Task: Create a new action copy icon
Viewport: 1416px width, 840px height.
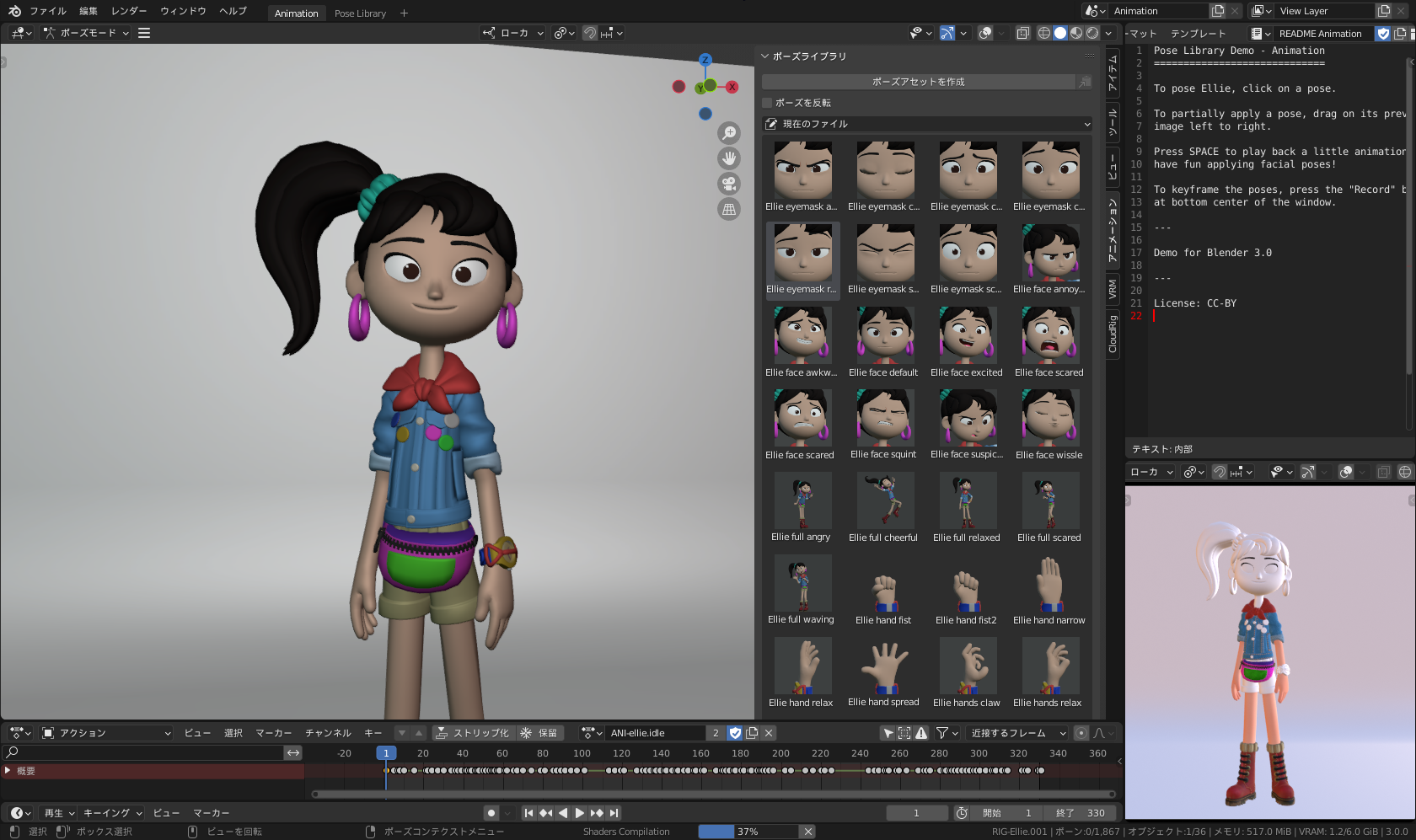Action: click(752, 733)
